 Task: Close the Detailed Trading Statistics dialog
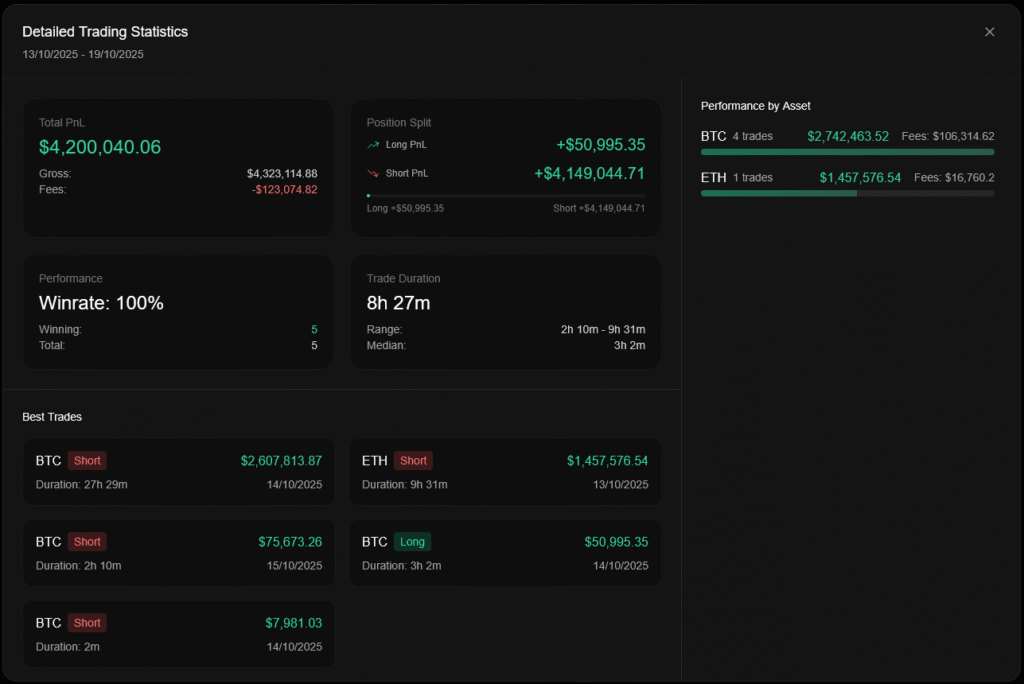[989, 32]
